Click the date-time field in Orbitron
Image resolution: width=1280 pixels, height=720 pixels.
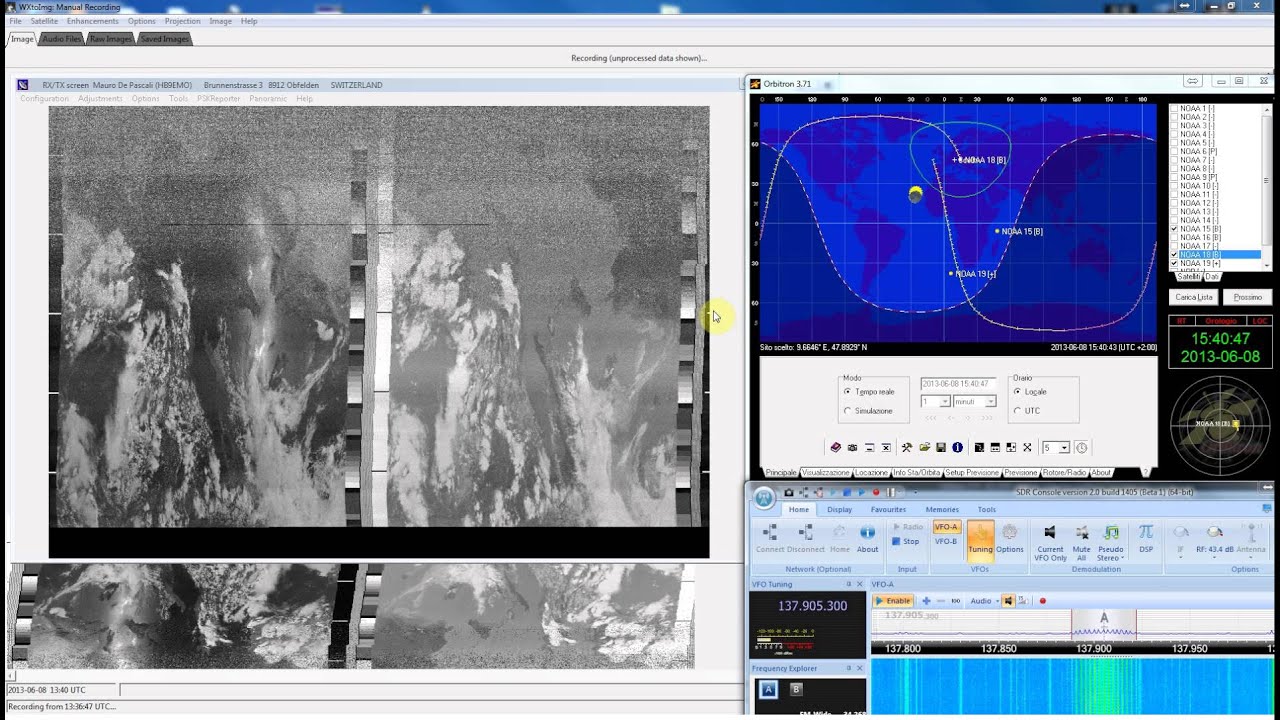coord(957,384)
